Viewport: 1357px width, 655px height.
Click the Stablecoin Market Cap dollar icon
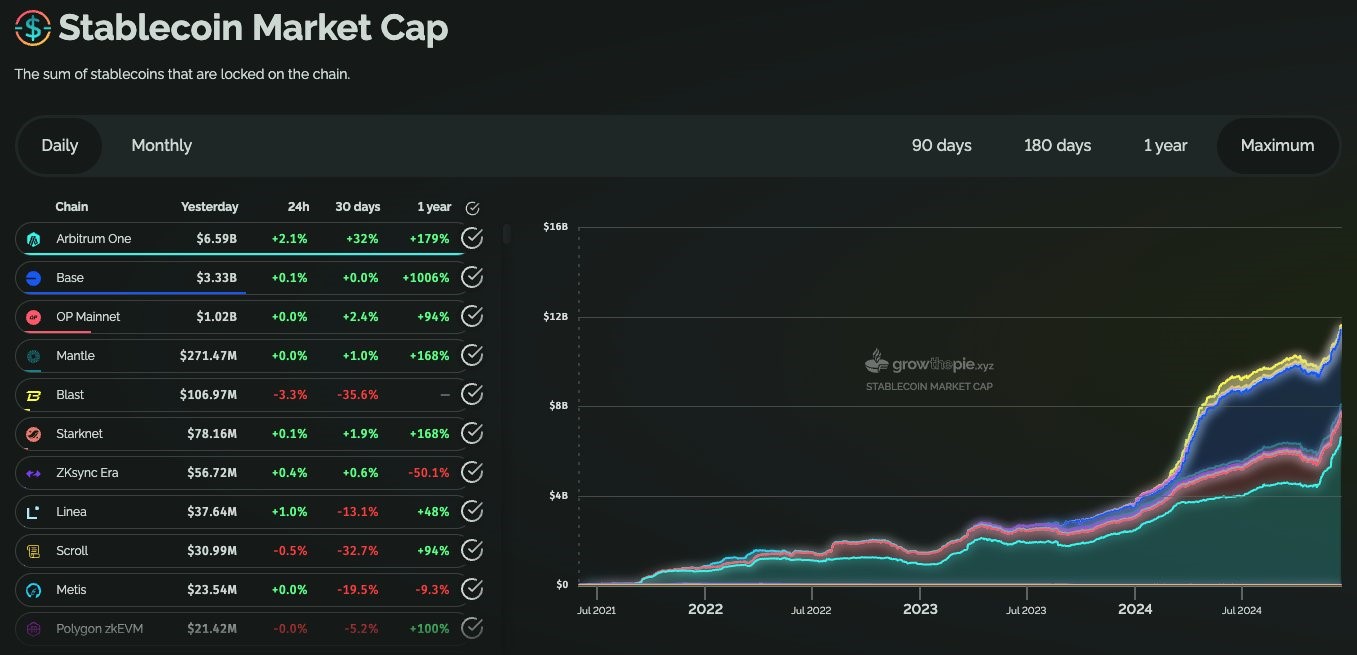pyautogui.click(x=33, y=28)
